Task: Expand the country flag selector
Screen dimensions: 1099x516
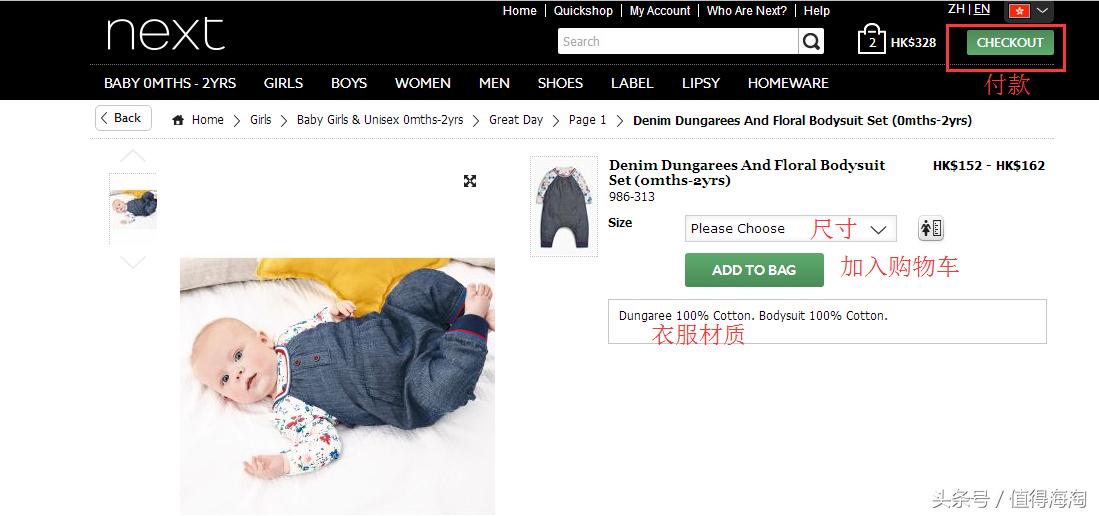Action: click(1029, 11)
